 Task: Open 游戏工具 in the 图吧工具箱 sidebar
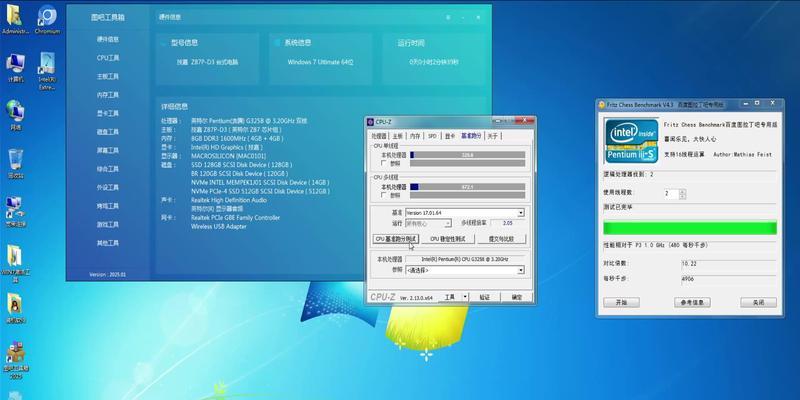click(x=108, y=224)
